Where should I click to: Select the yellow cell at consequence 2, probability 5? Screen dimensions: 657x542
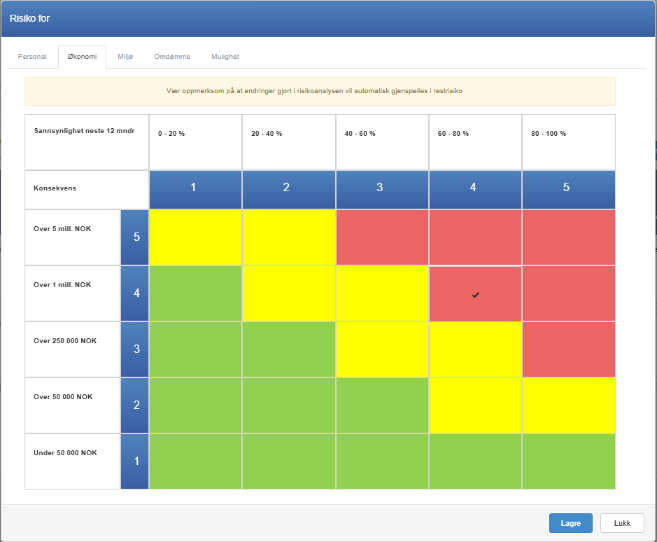[569, 405]
